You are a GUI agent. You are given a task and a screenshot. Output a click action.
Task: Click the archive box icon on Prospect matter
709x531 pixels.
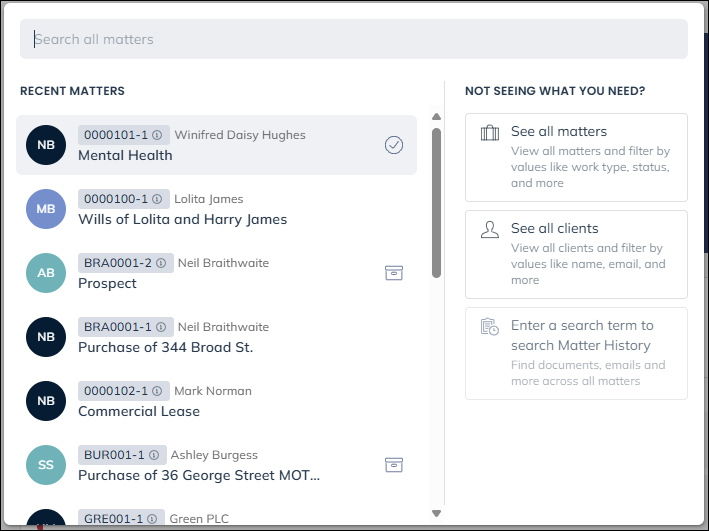tap(394, 273)
